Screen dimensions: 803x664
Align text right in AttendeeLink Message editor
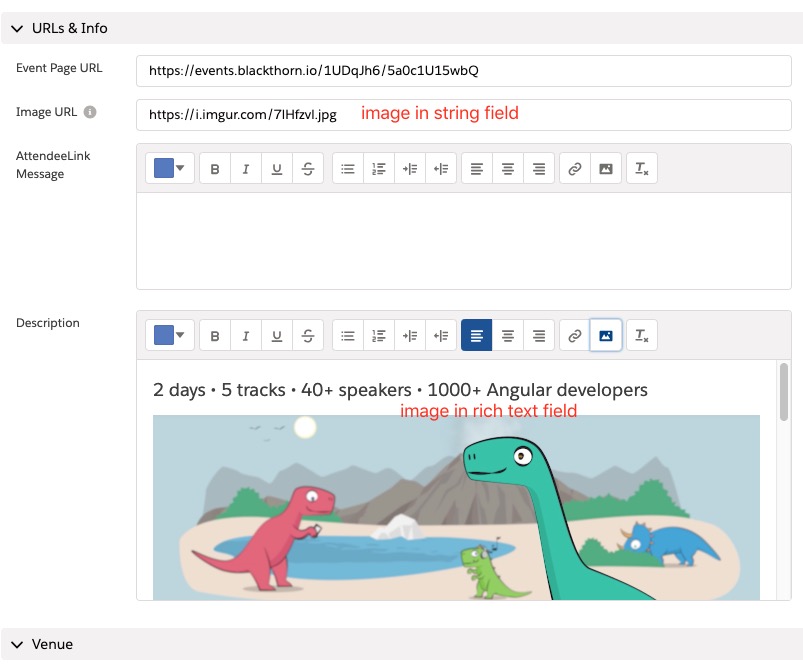coord(539,168)
